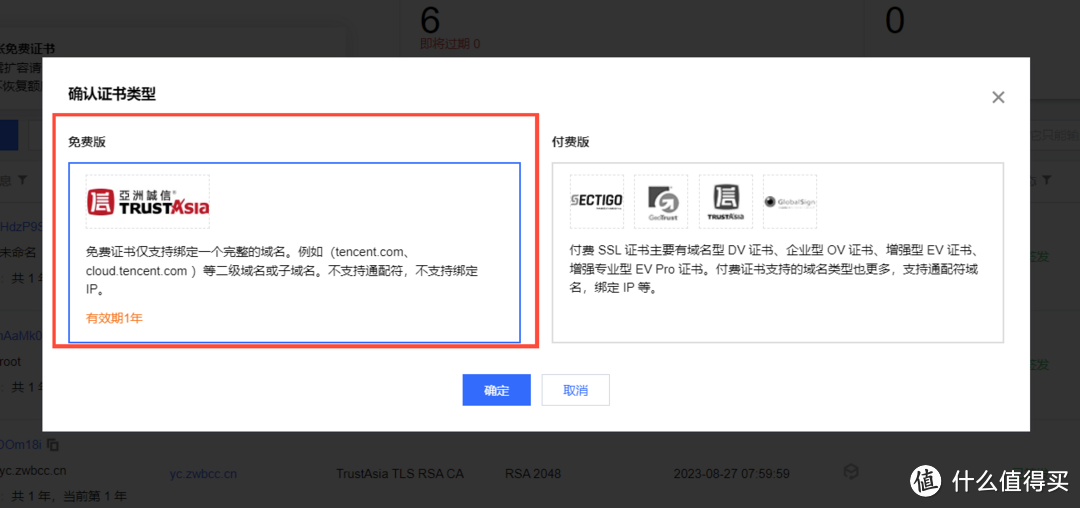
Task: Click the TrustAsia logo in free version
Action: pos(148,202)
